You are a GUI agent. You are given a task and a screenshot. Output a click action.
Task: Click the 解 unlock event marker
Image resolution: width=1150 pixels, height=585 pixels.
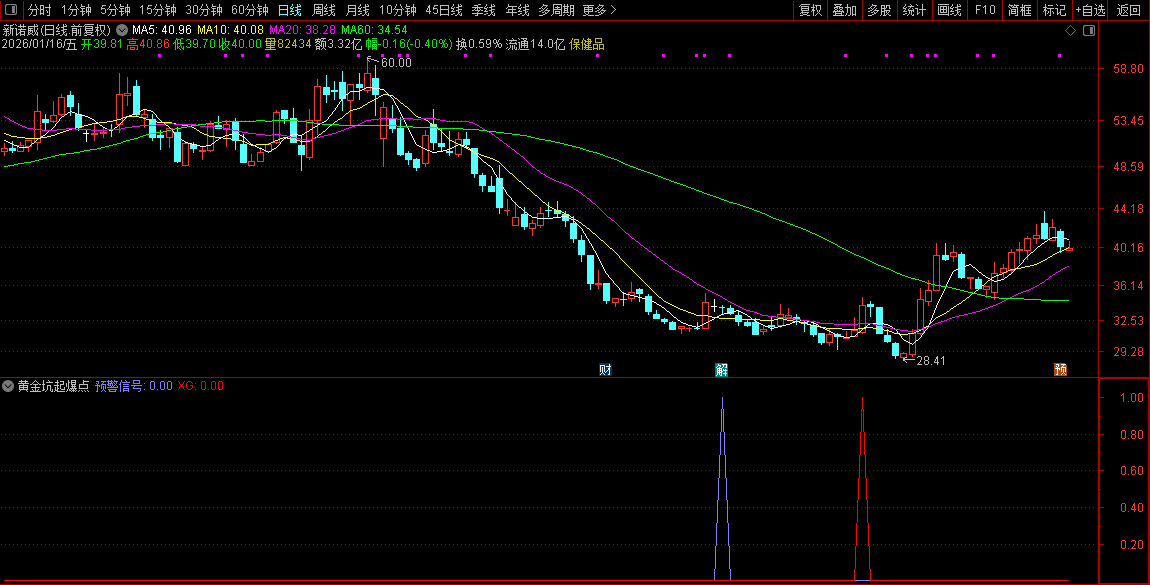click(721, 369)
